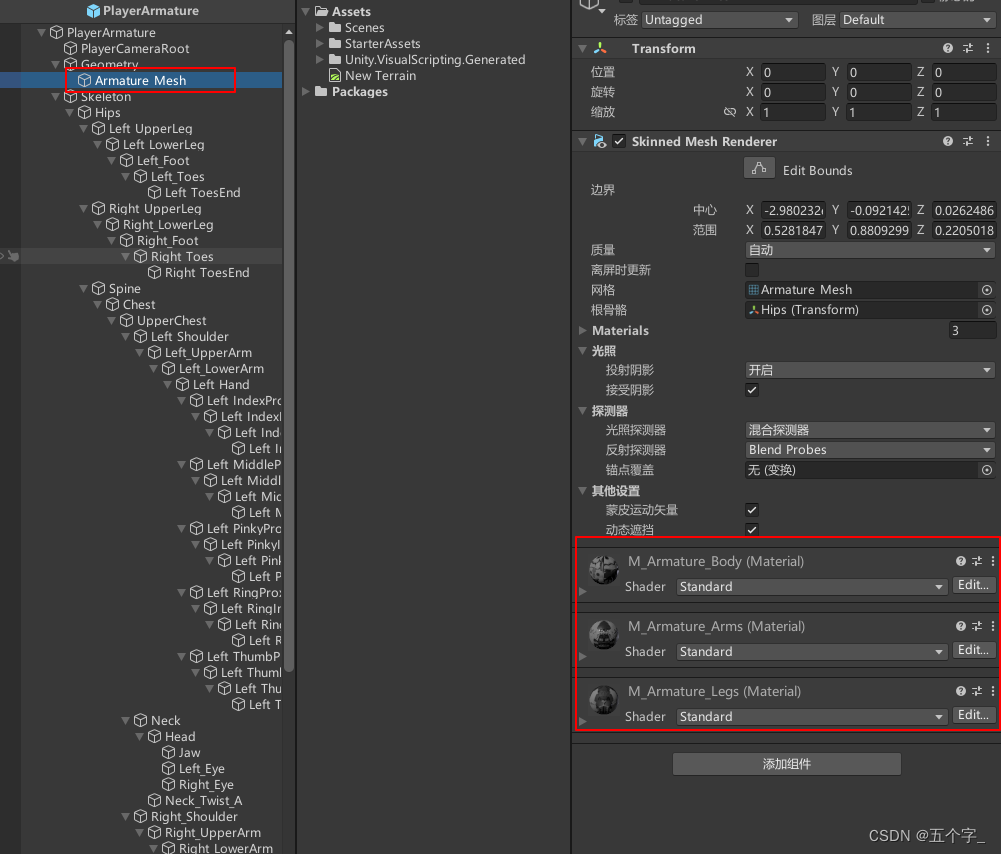Select the Scenes folder icon
The image size is (1001, 854).
point(335,27)
